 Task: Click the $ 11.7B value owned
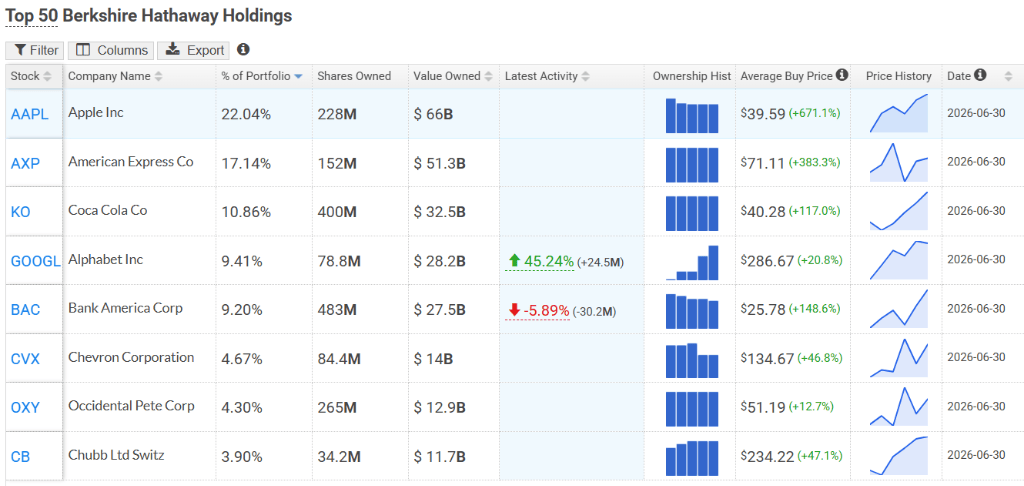440,457
